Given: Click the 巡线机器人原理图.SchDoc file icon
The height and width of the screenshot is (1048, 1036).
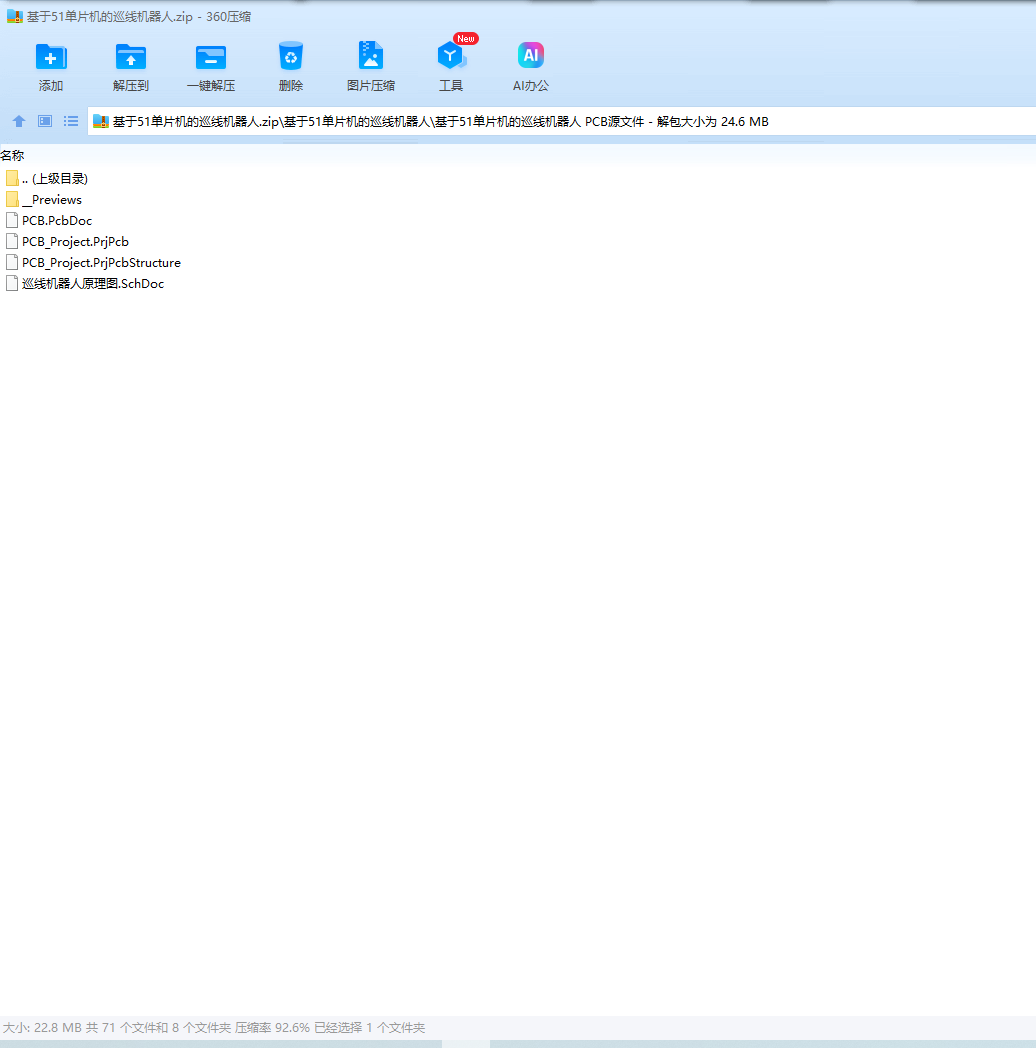Looking at the screenshot, I should point(12,283).
